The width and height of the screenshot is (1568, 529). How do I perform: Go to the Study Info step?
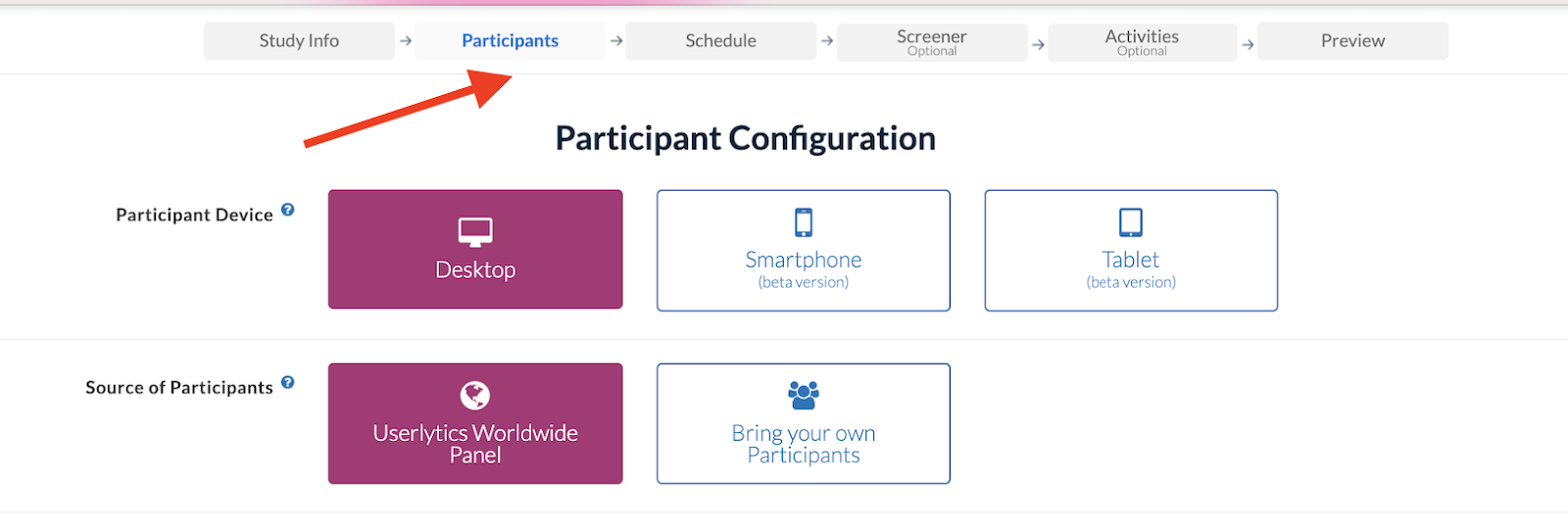click(x=299, y=41)
